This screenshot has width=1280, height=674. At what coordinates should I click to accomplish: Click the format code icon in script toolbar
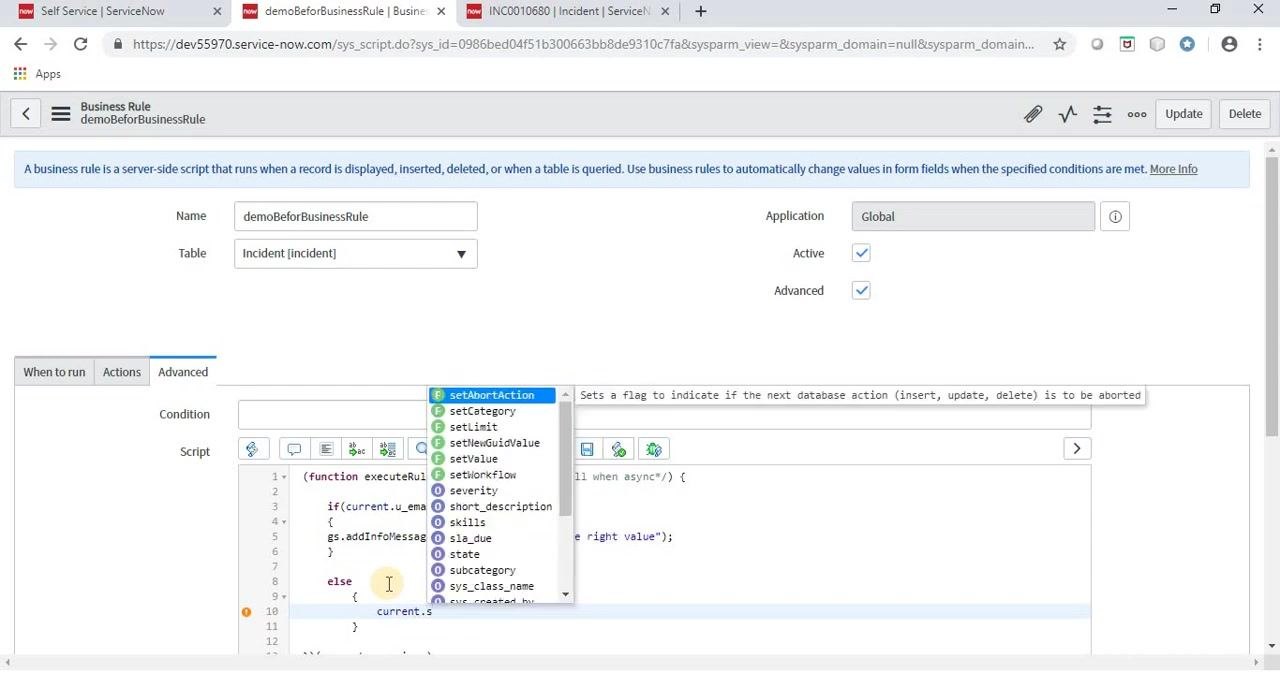click(x=325, y=449)
